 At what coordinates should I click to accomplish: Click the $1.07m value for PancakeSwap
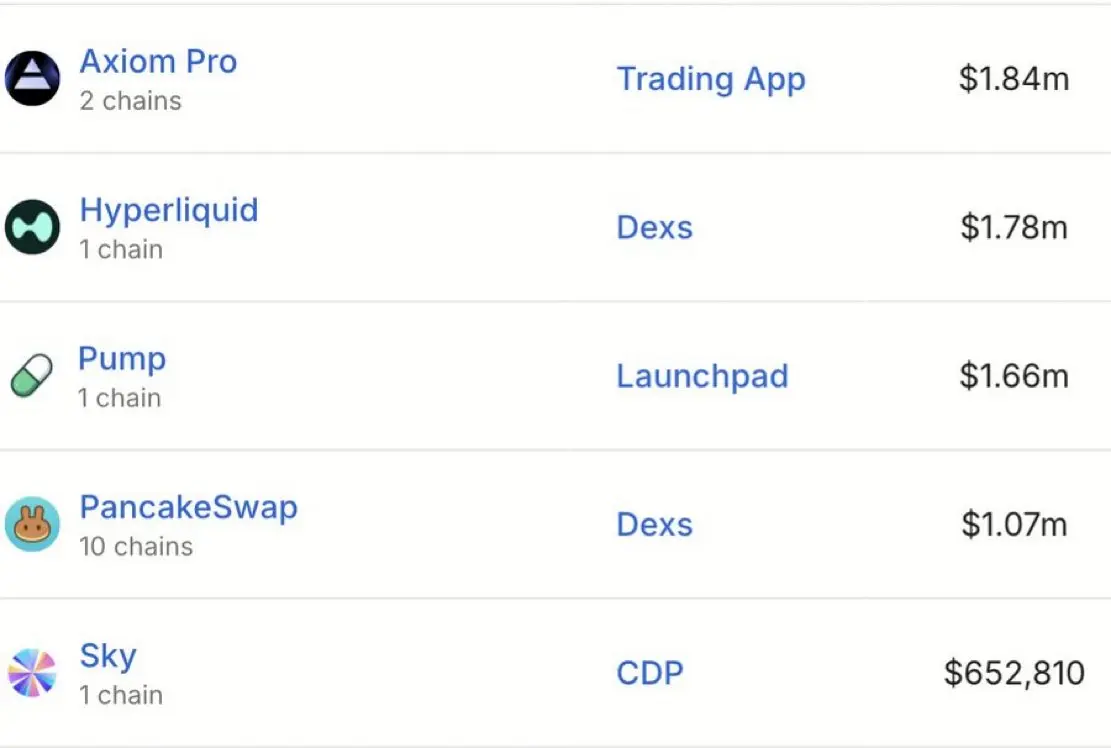click(x=1014, y=525)
